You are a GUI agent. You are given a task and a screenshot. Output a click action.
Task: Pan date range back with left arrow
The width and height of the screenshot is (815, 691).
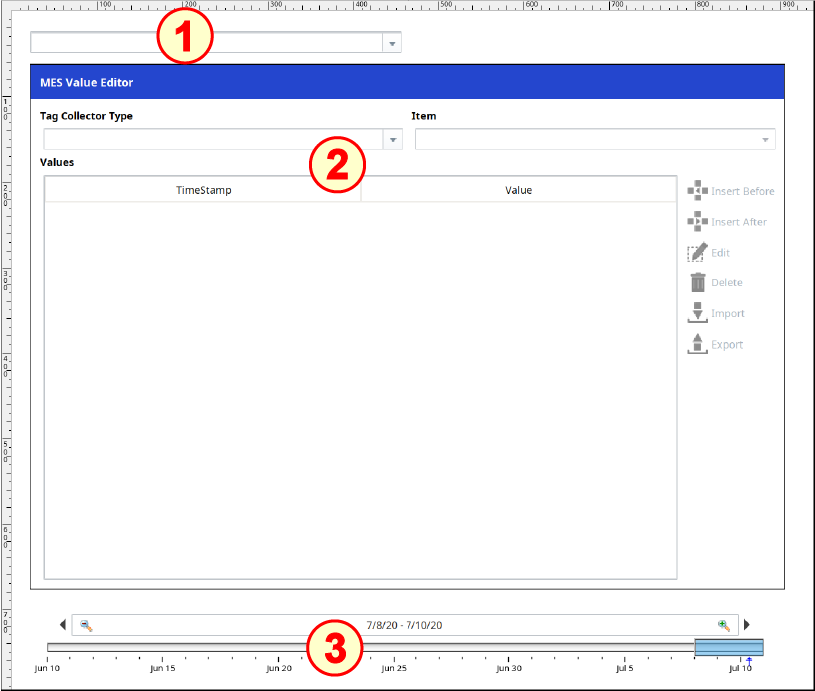[x=63, y=625]
